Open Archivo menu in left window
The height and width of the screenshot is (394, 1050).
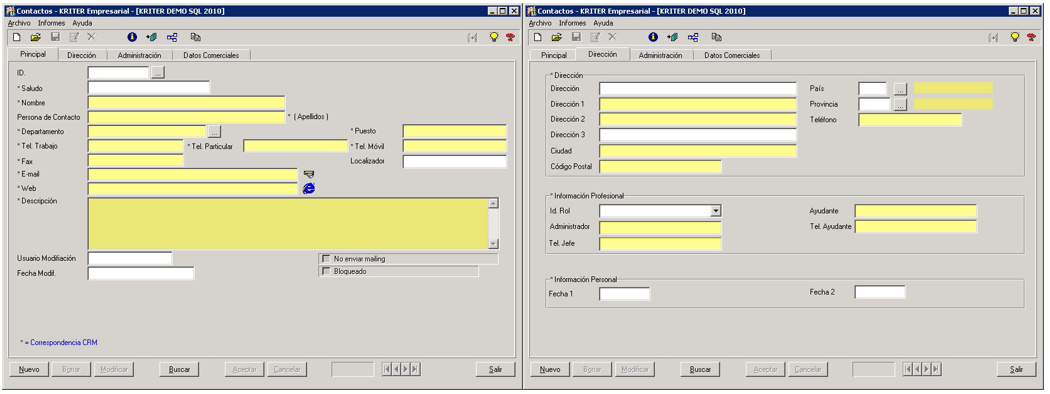coord(19,23)
